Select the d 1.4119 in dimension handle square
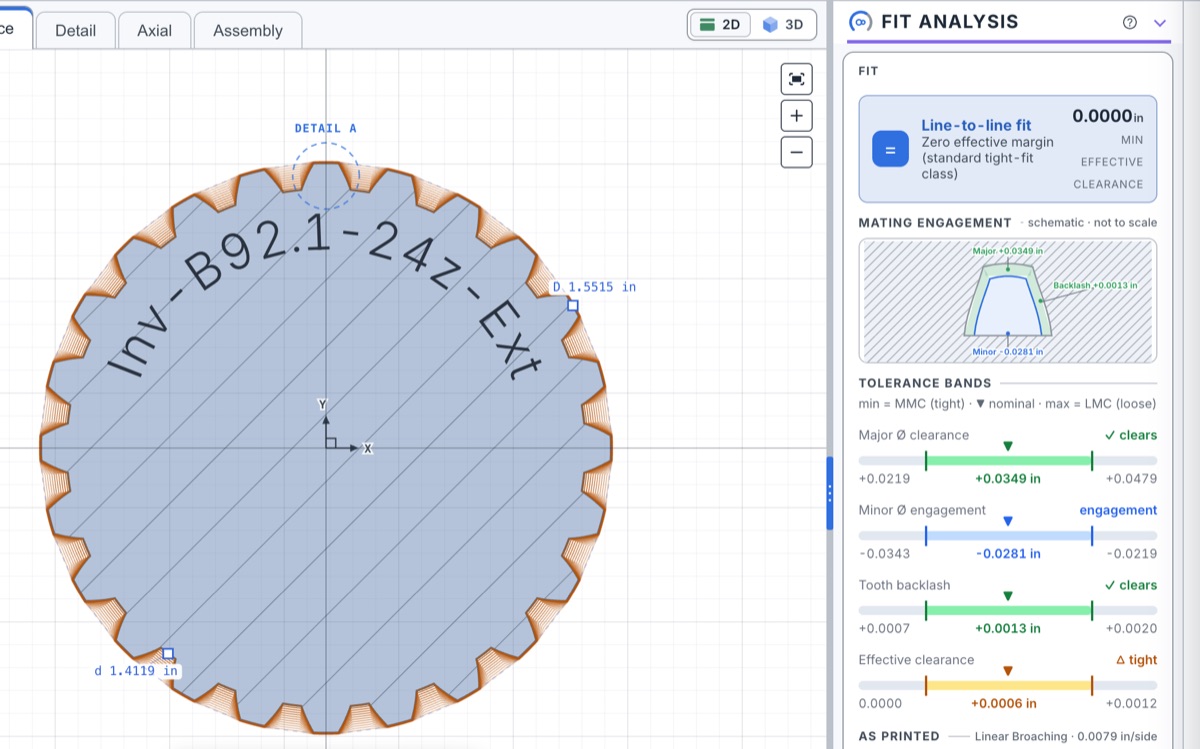Image resolution: width=1200 pixels, height=749 pixels. [168, 654]
